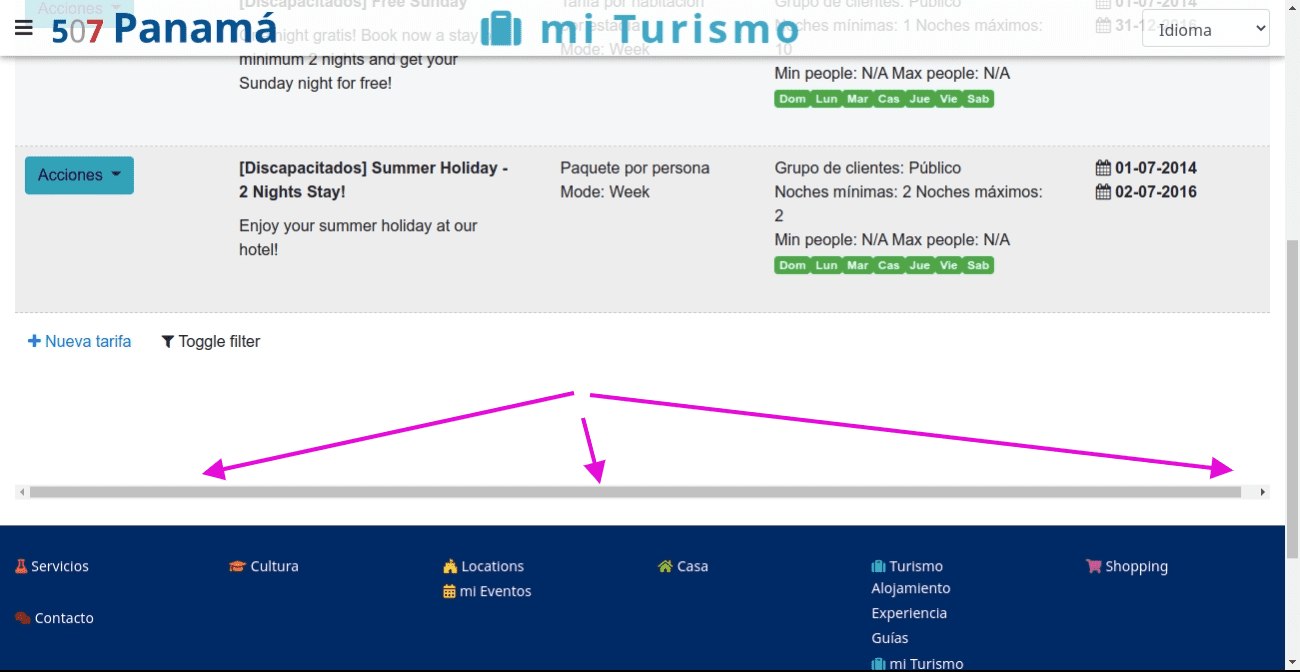Expand Acciones dropdown for Summer Holiday rate
The image size is (1300, 672).
pyautogui.click(x=79, y=175)
